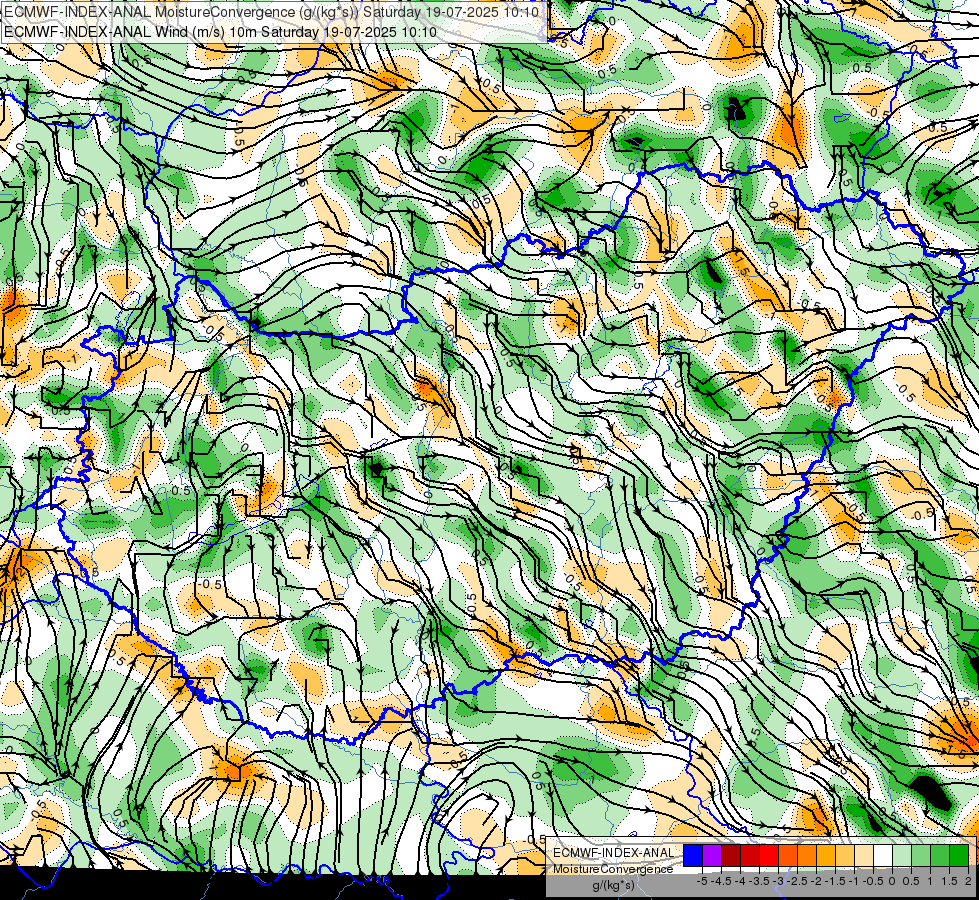
Task: Click the MoistureConvergence title line at top
Action: (272, 12)
